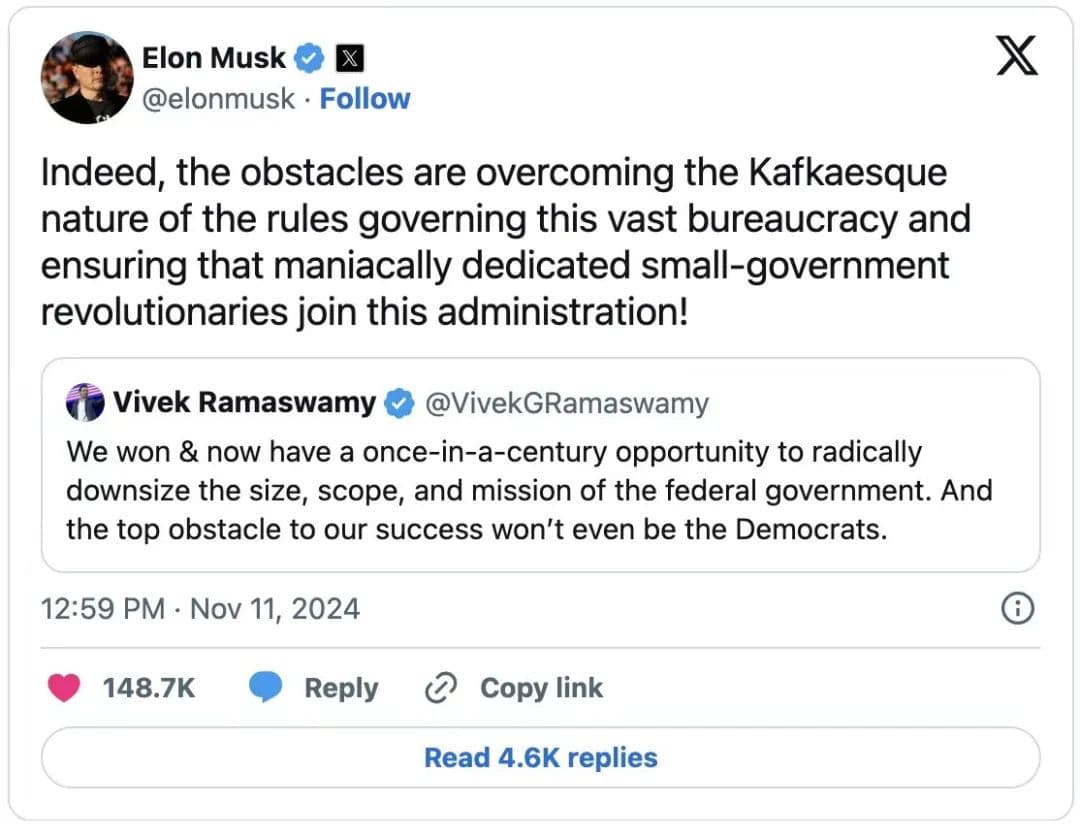Click the blue reply speech bubble icon

point(266,688)
